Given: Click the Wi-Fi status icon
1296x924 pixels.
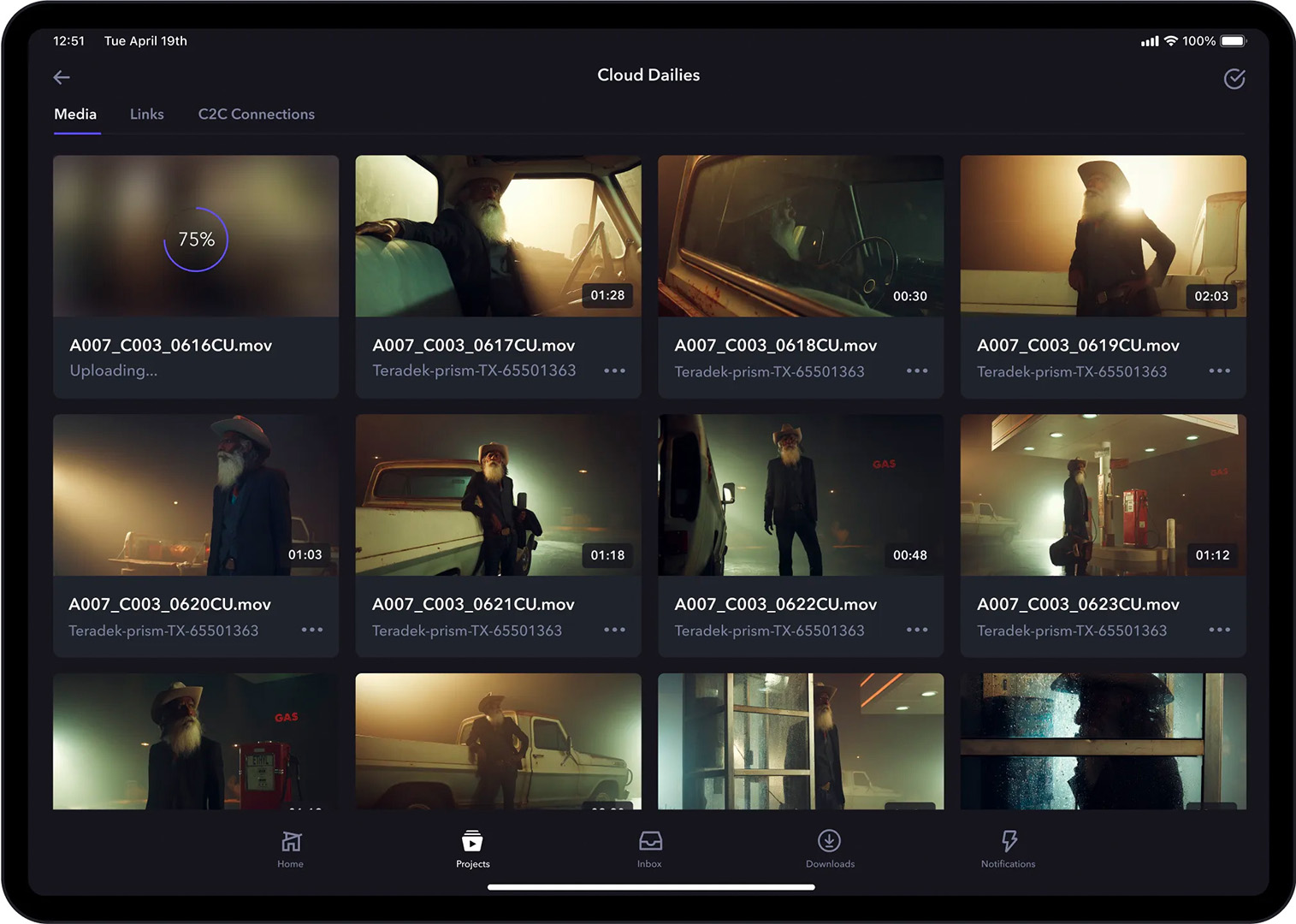Looking at the screenshot, I should [x=1170, y=41].
